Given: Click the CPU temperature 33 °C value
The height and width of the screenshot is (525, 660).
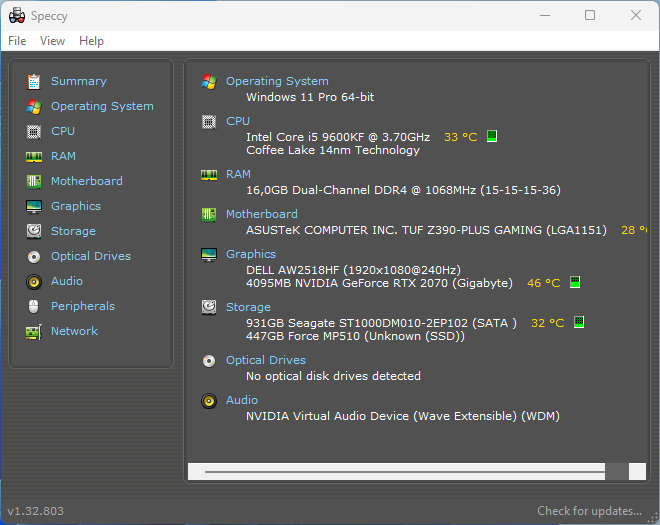Looking at the screenshot, I should 460,137.
